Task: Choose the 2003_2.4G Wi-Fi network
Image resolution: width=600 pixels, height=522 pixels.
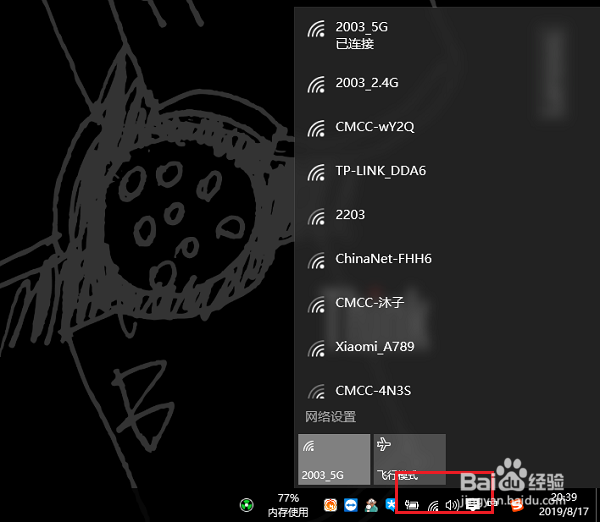Action: [x=447, y=83]
